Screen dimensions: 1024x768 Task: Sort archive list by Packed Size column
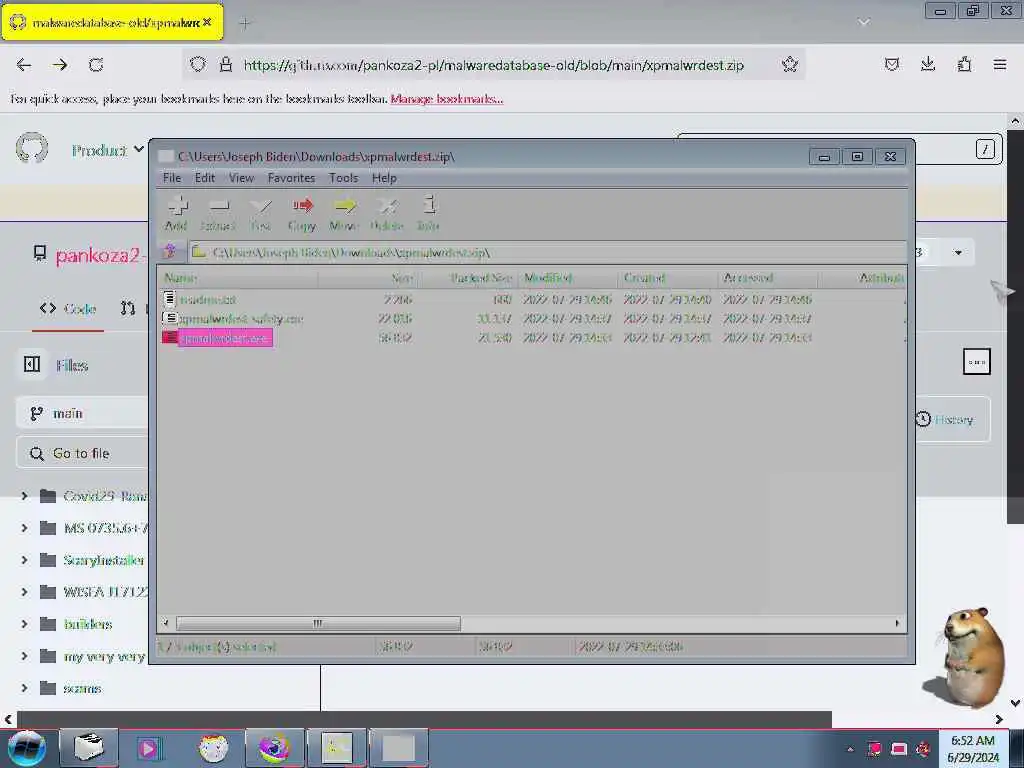click(468, 278)
